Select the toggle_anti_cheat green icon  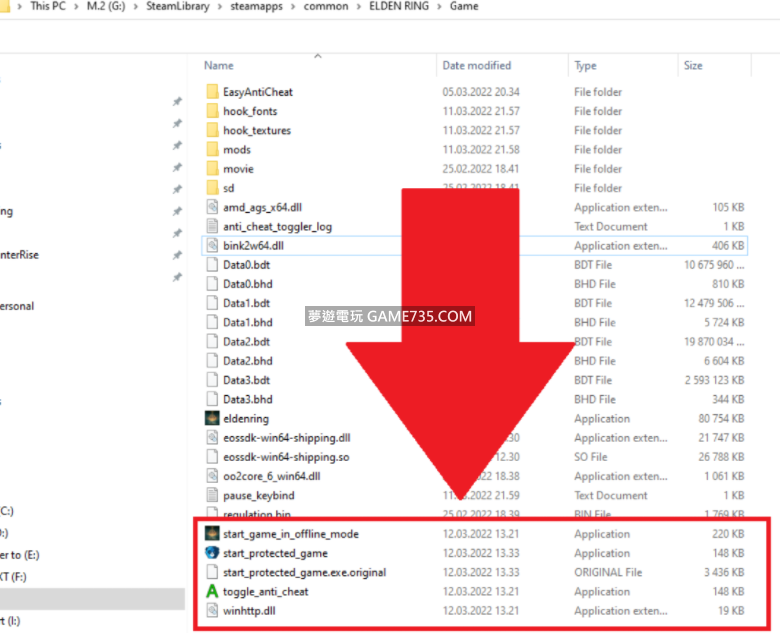(212, 592)
